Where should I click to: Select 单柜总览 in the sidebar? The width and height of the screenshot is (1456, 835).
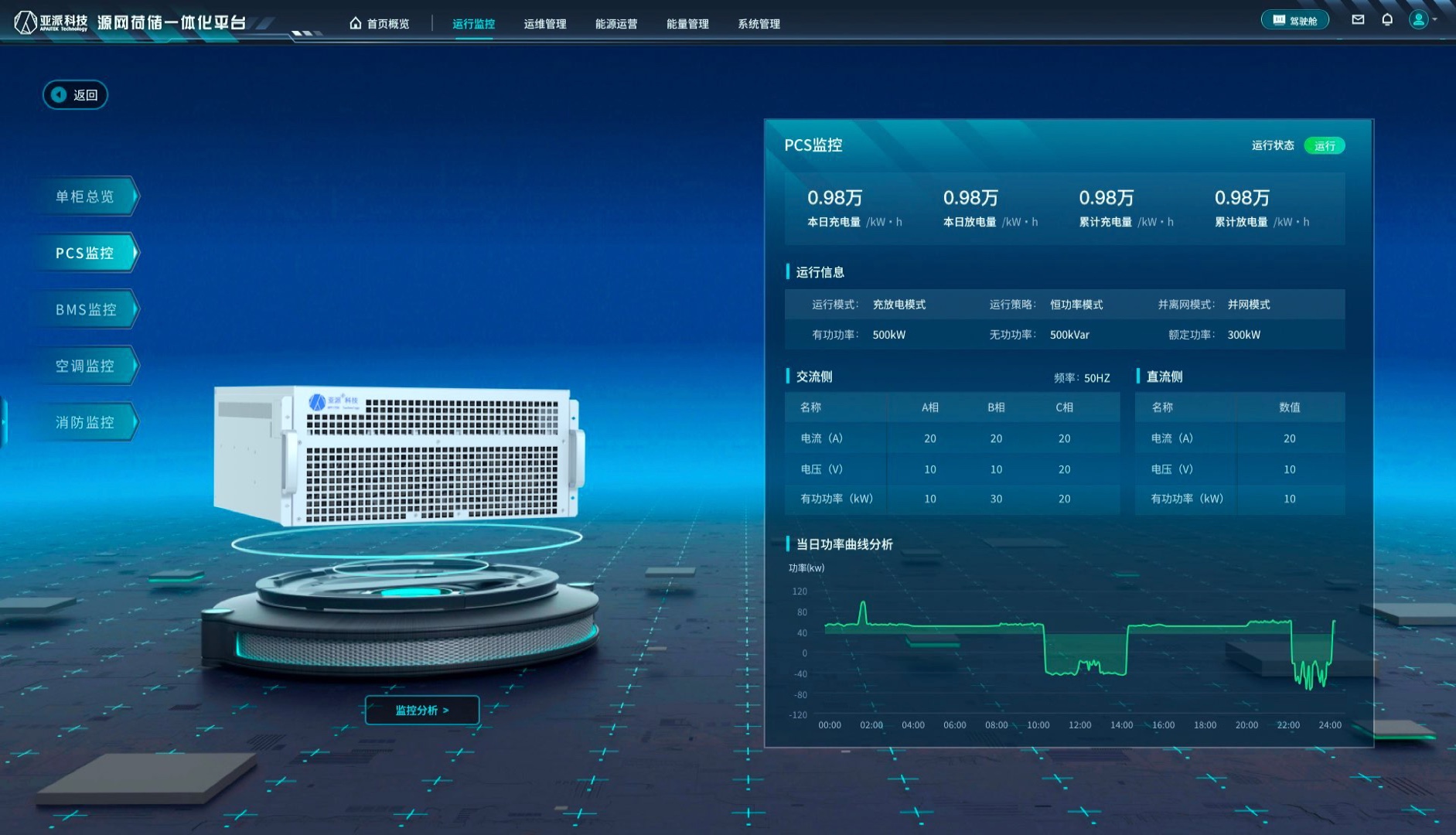click(87, 196)
